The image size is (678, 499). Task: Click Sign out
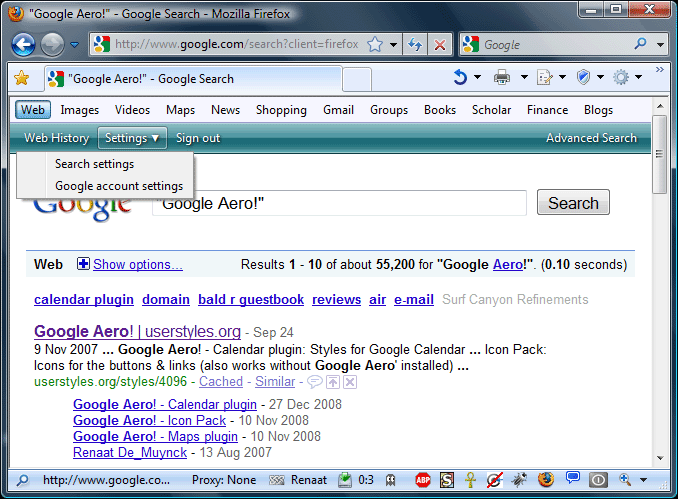198,138
